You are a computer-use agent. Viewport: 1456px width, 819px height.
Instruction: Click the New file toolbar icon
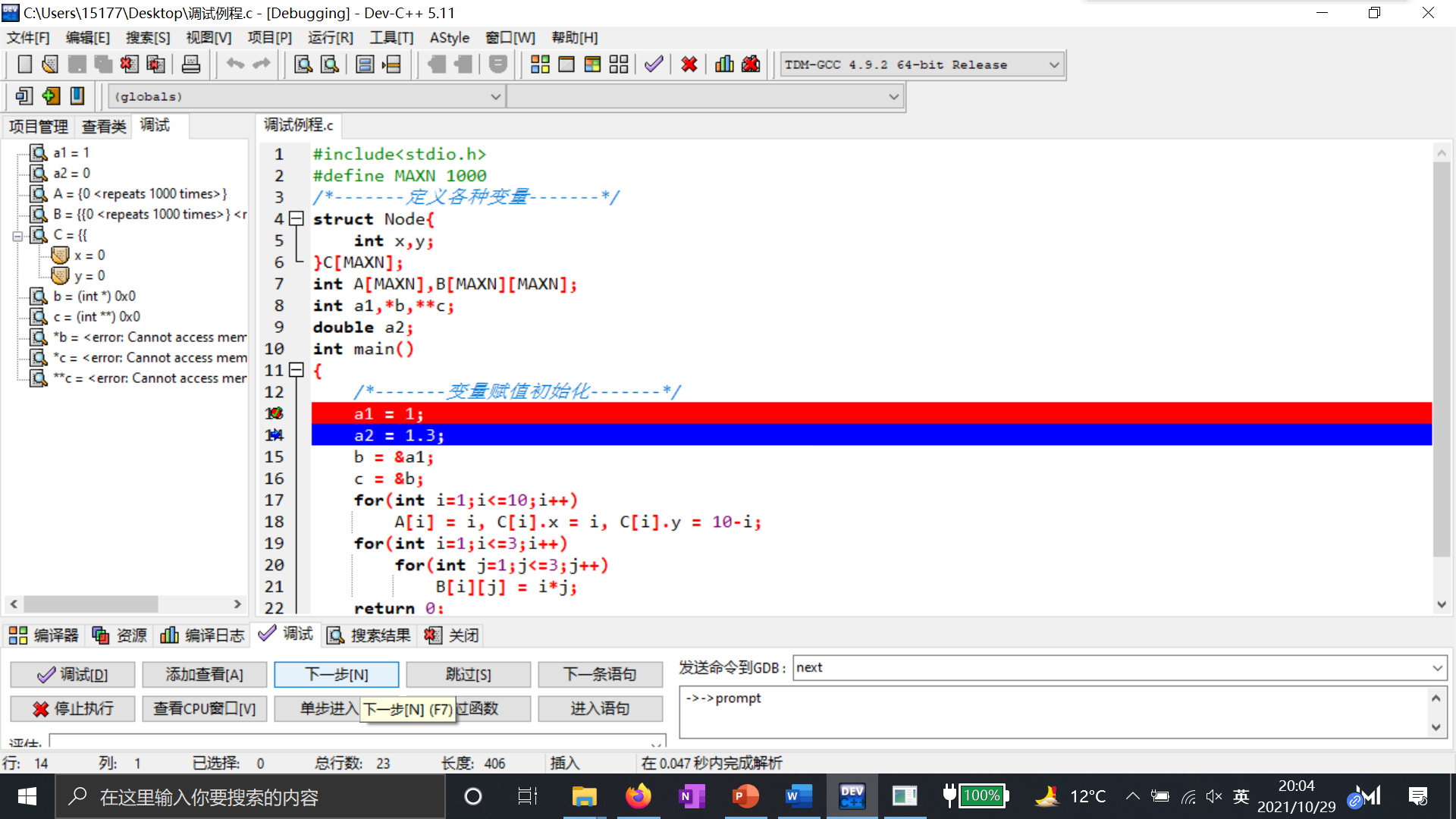[x=24, y=64]
